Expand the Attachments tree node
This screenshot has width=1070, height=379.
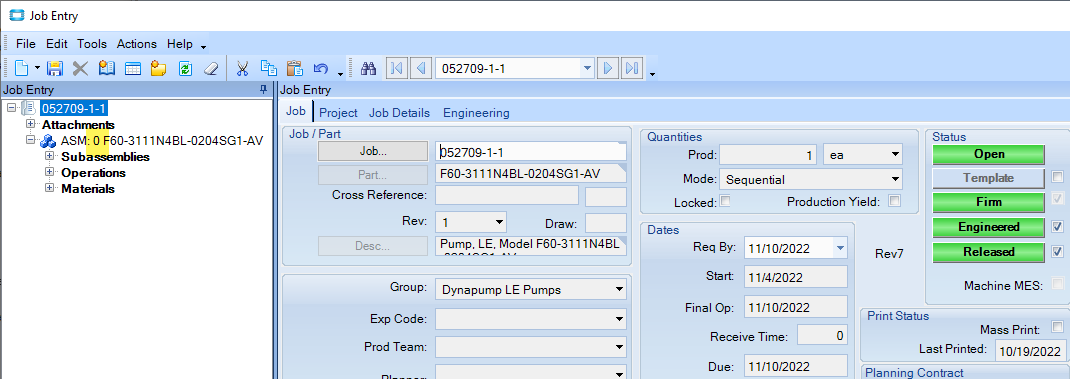tap(31, 124)
